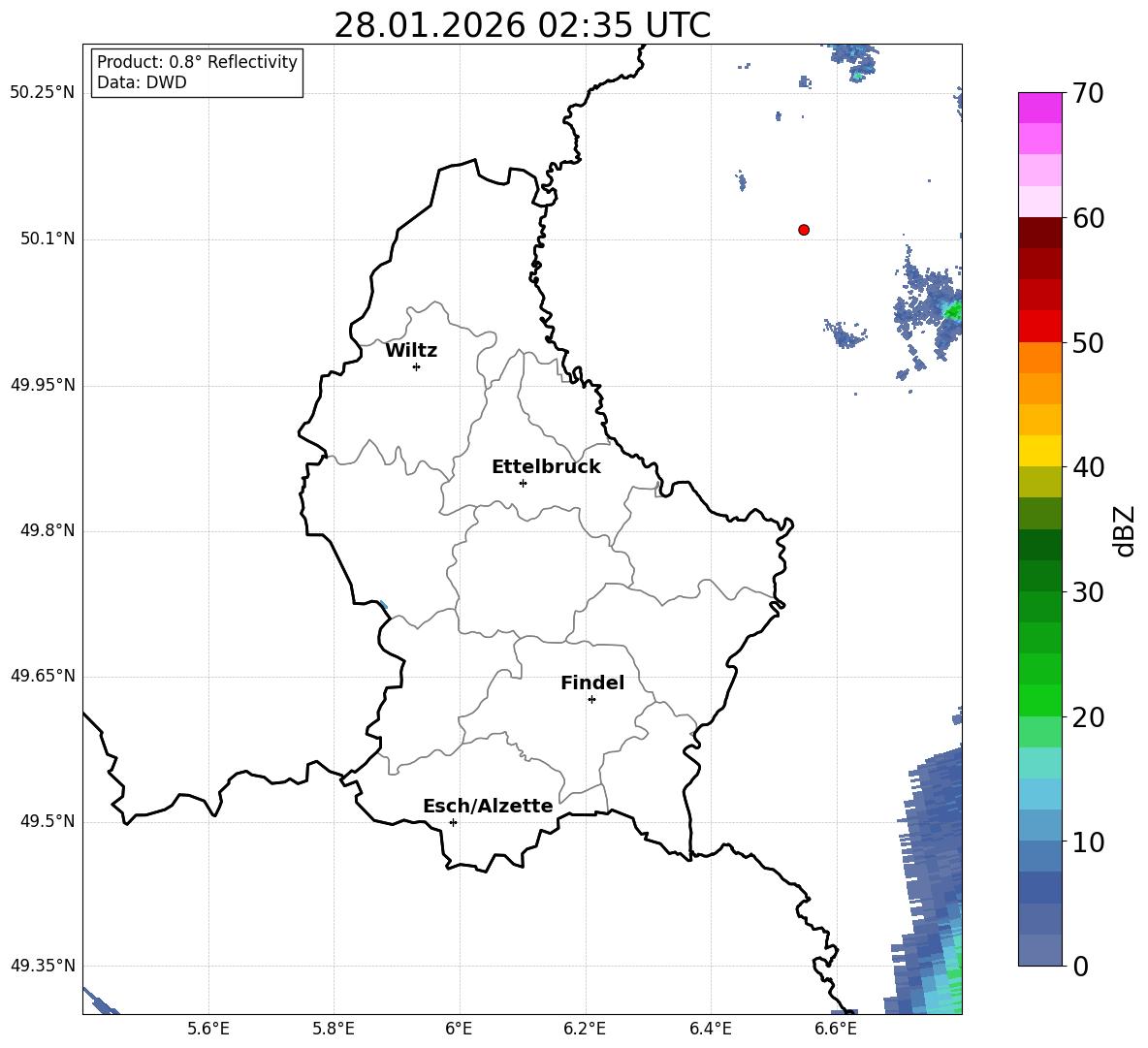
Task: Click the Findel station label
Action: 592,683
